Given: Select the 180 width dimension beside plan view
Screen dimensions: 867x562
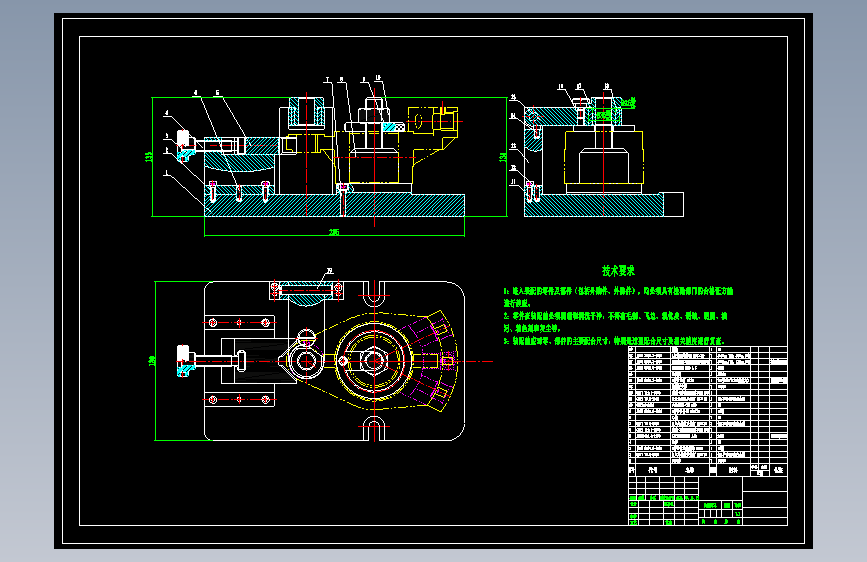Looking at the screenshot, I should [152, 361].
